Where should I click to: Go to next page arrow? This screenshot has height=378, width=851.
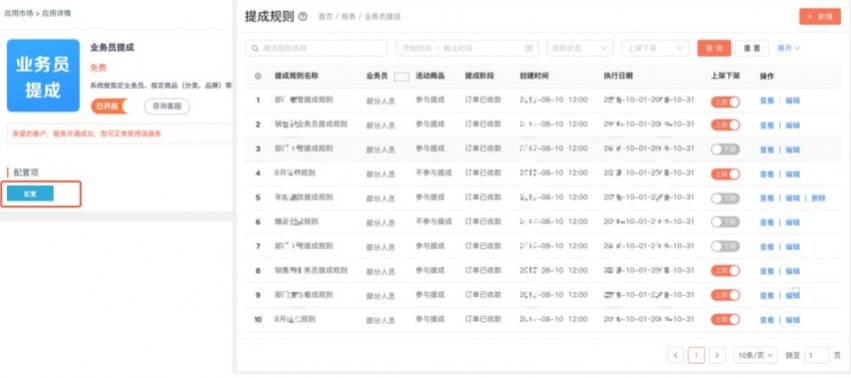[717, 355]
